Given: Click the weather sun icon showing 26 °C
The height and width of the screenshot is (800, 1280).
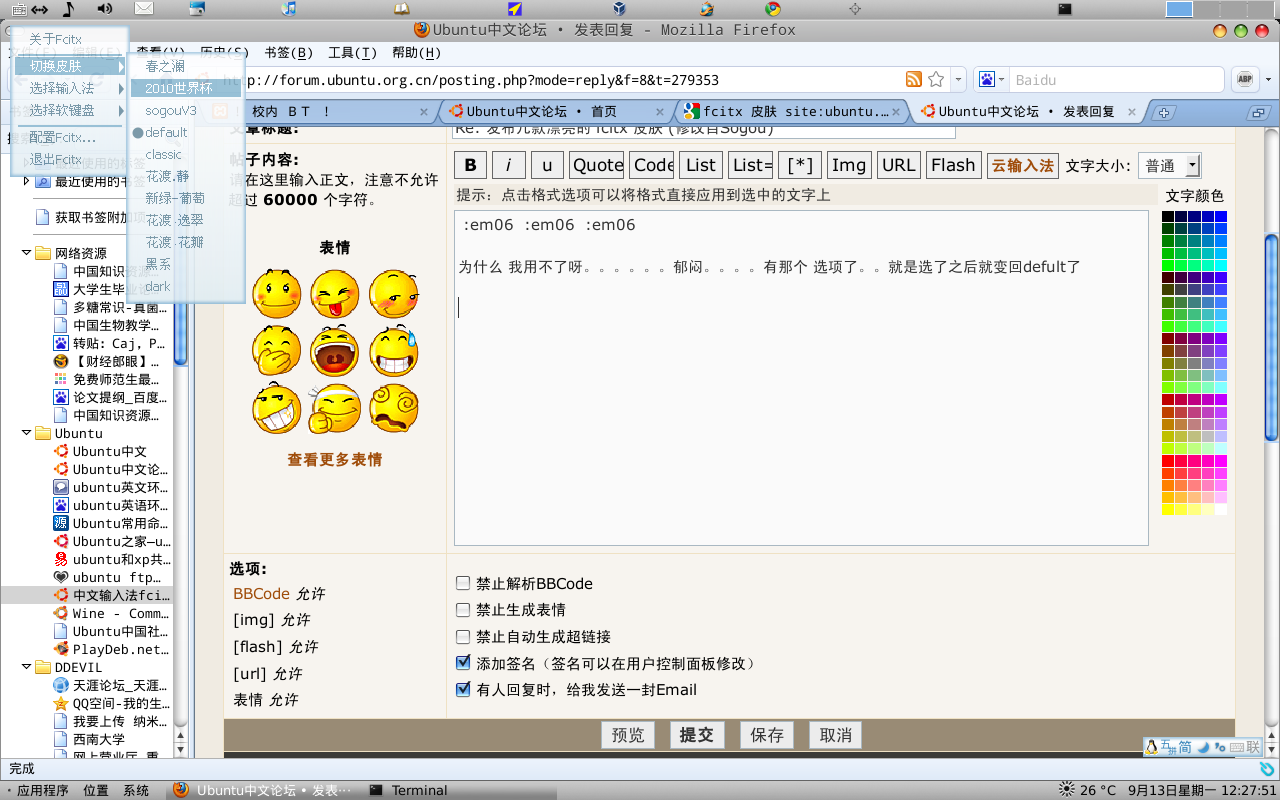Looking at the screenshot, I should pyautogui.click(x=1067, y=790).
